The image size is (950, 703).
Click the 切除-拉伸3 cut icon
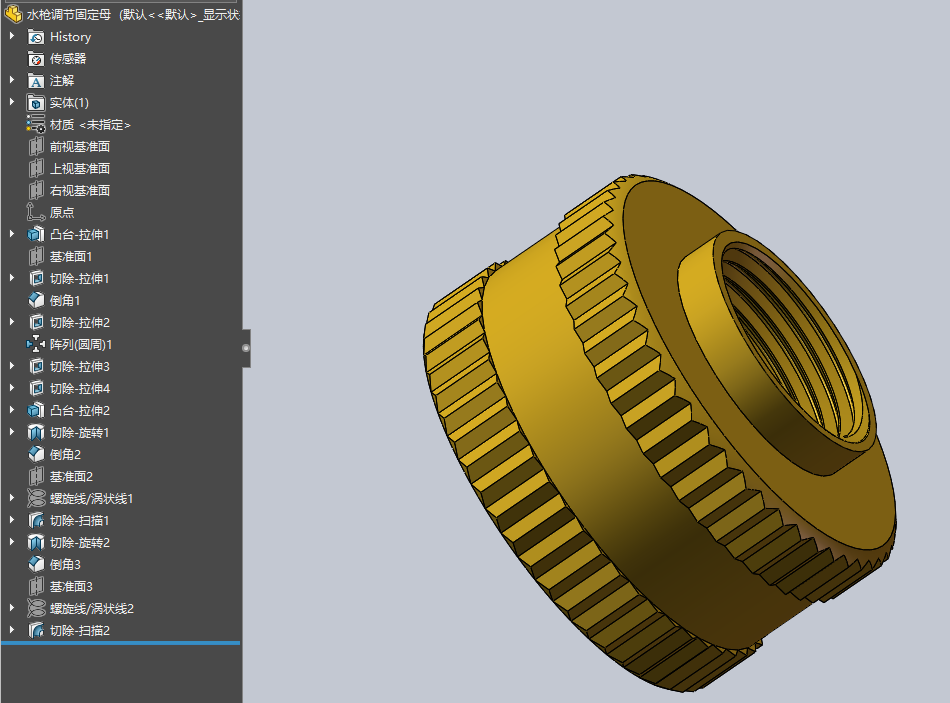point(36,367)
